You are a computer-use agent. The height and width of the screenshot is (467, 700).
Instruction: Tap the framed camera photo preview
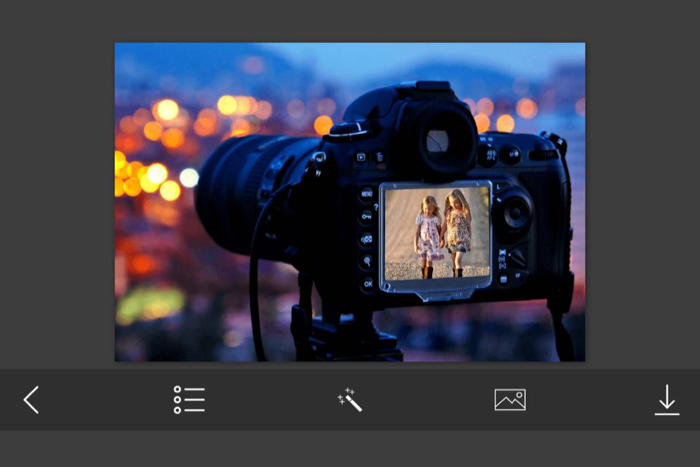pos(350,202)
